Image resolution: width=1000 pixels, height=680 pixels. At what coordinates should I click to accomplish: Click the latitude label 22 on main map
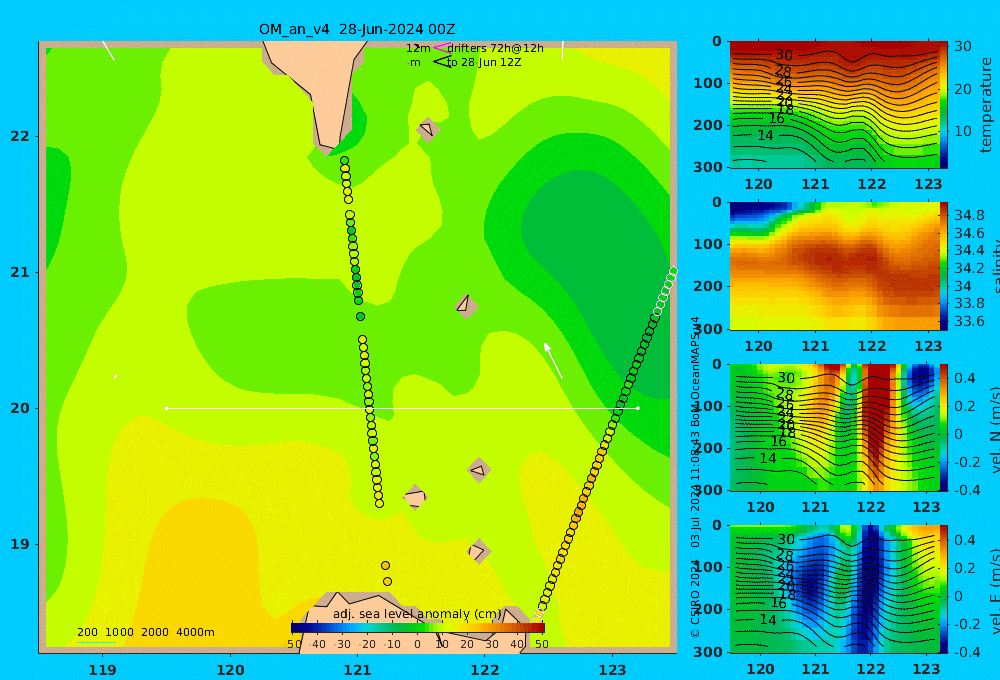click(x=20, y=136)
